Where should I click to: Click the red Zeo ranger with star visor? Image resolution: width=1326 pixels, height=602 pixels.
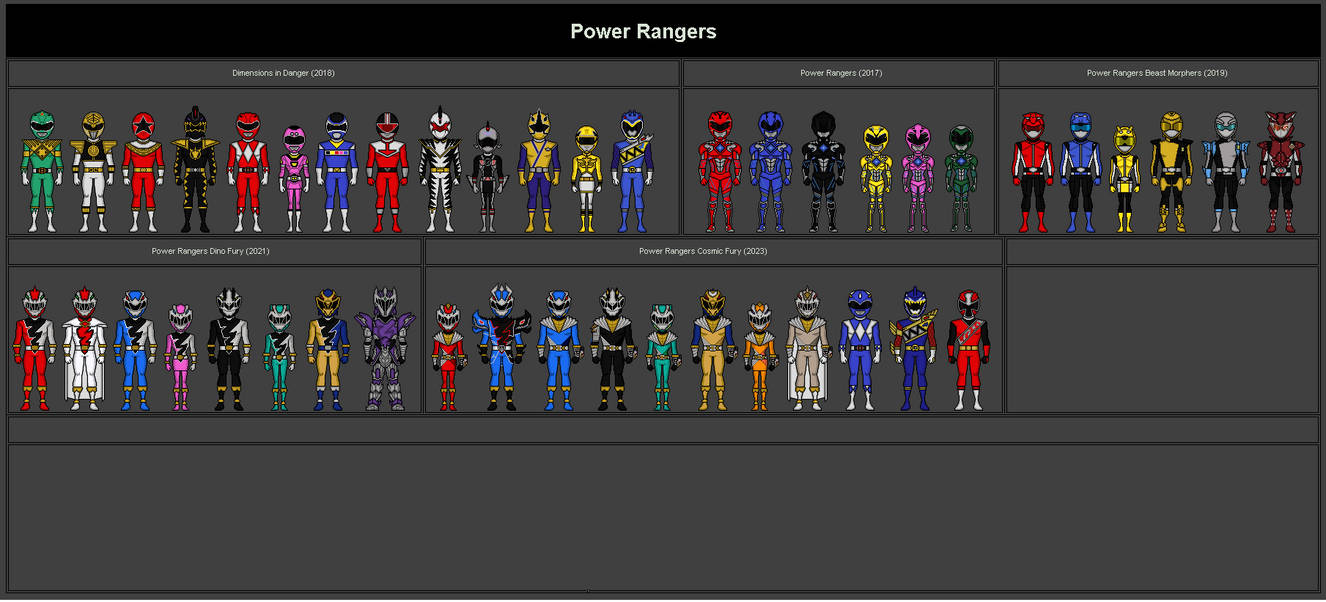tap(143, 171)
